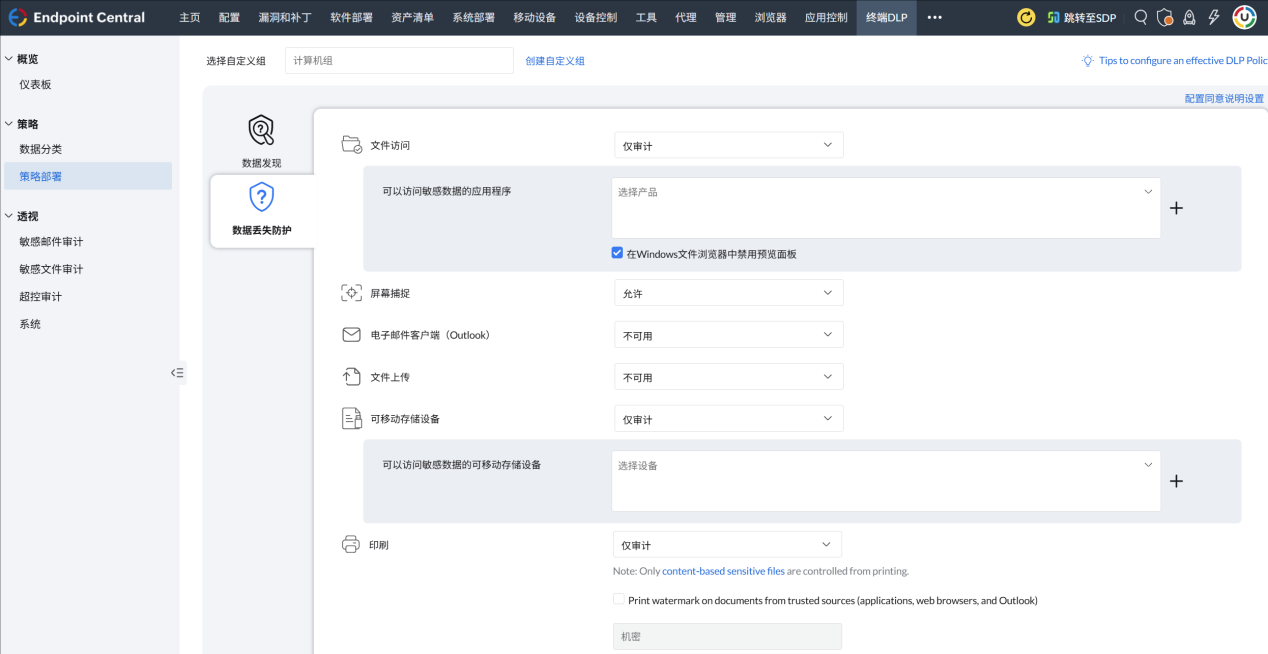The height and width of the screenshot is (654, 1268).
Task: Uncheck 在Windows文件浏览器中禁用预览面板
Action: (x=617, y=252)
